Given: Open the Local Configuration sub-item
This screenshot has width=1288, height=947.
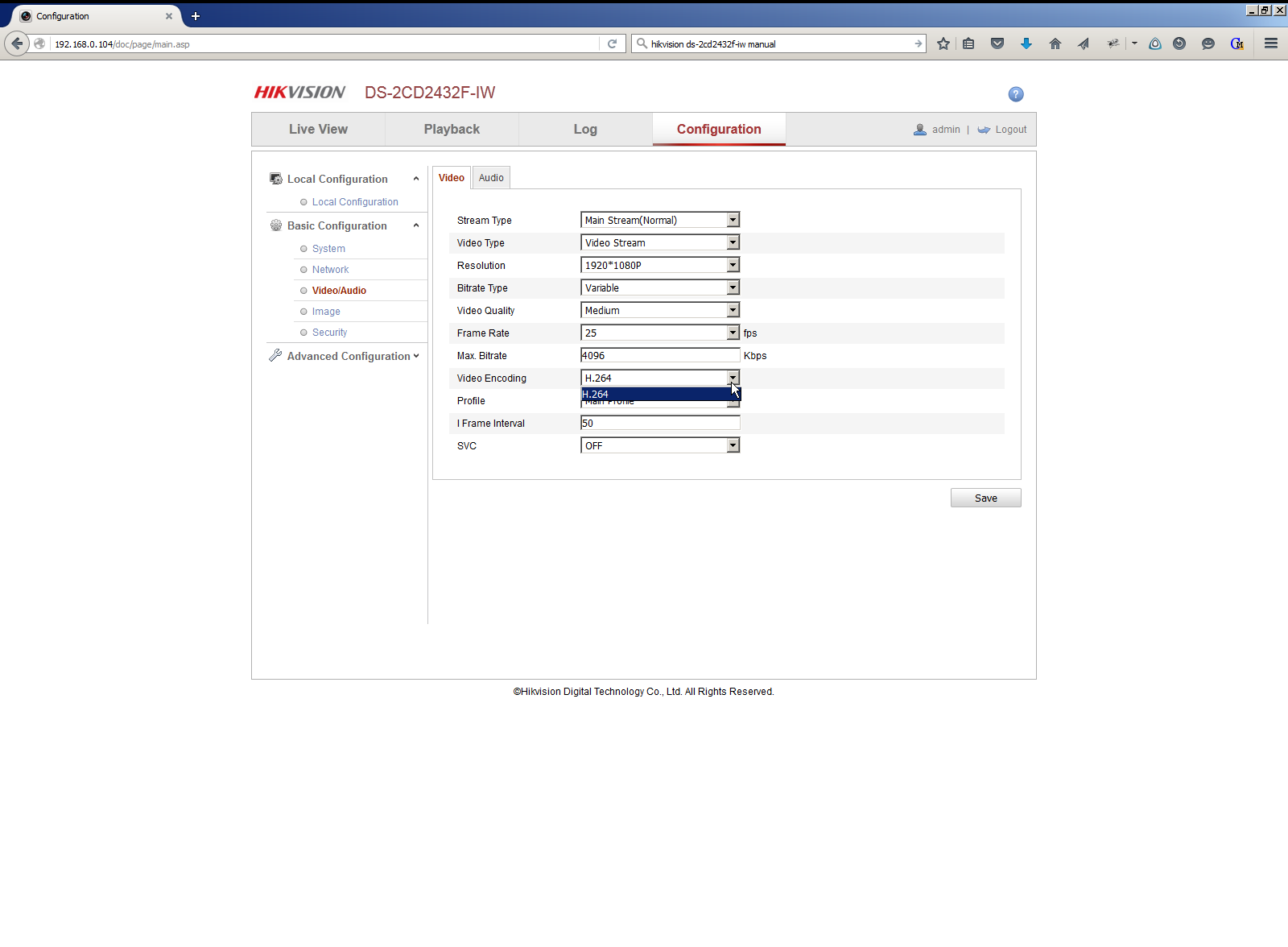Looking at the screenshot, I should 355,202.
